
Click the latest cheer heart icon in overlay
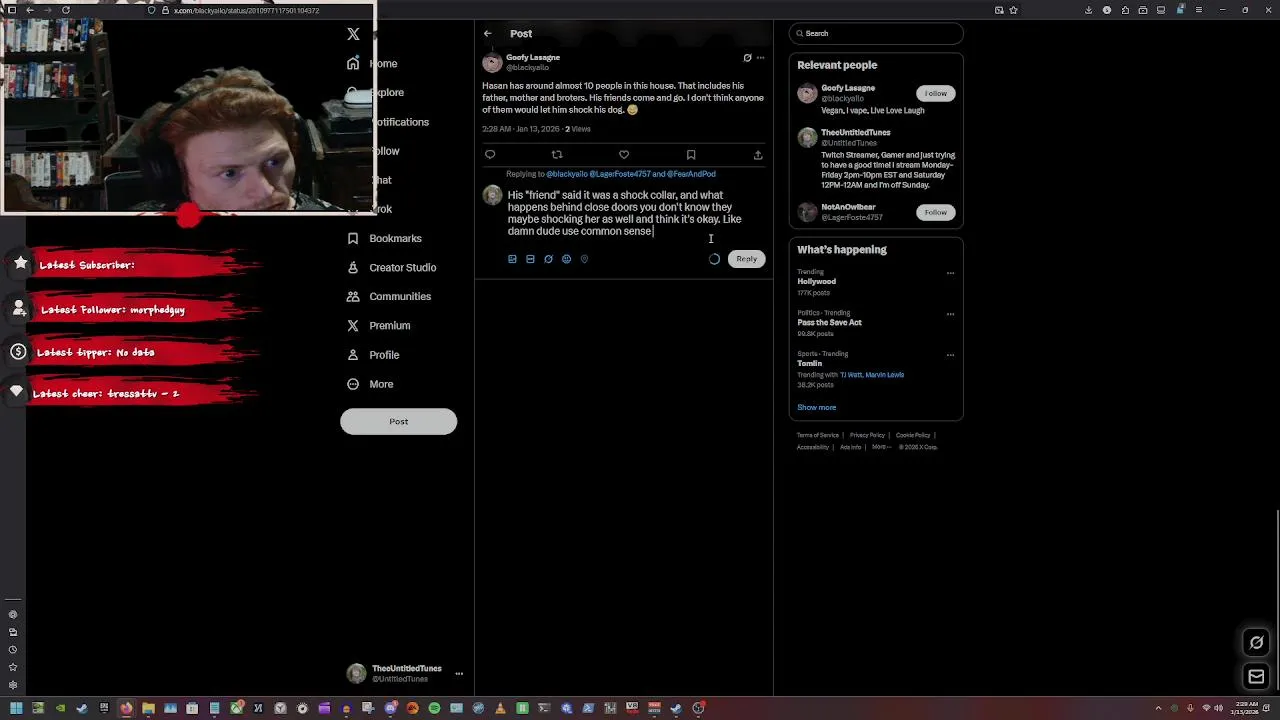(x=17, y=391)
